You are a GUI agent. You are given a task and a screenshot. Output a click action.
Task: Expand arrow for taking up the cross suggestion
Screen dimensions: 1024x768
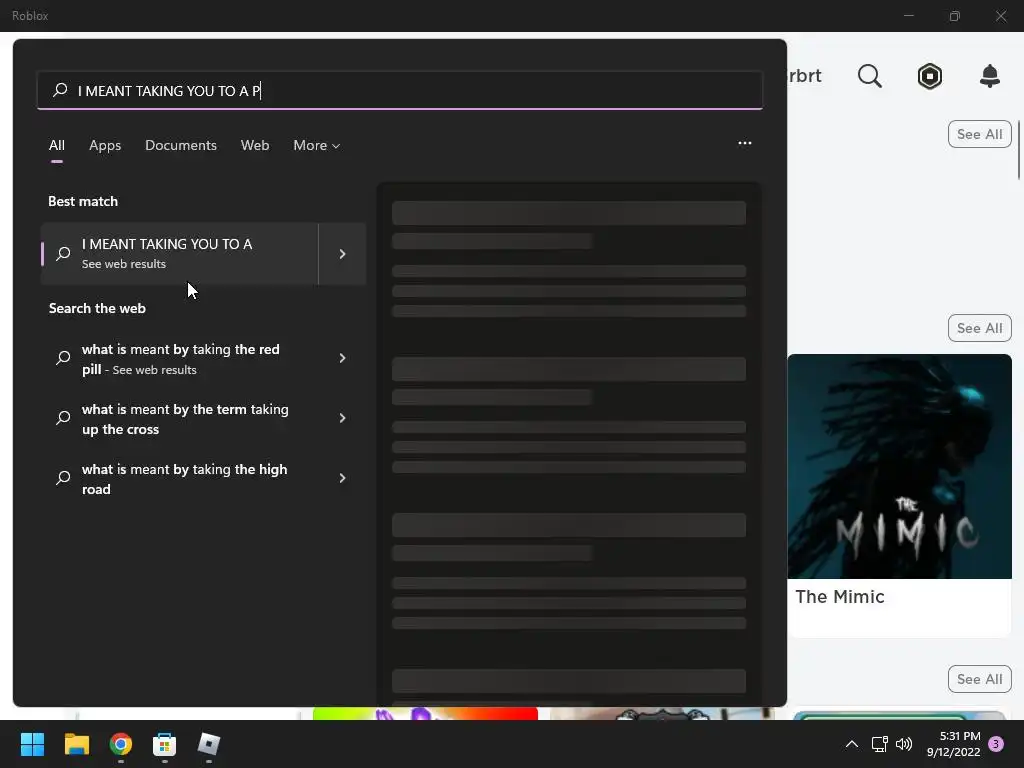342,418
